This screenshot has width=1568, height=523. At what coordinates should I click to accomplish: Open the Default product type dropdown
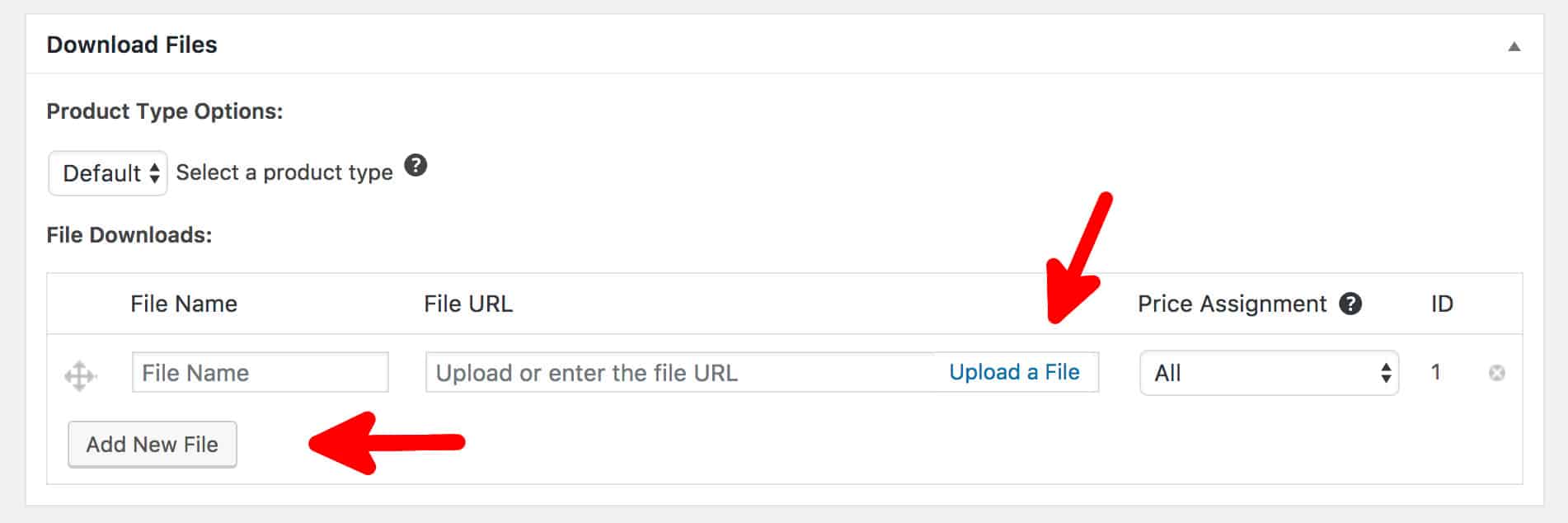click(108, 173)
